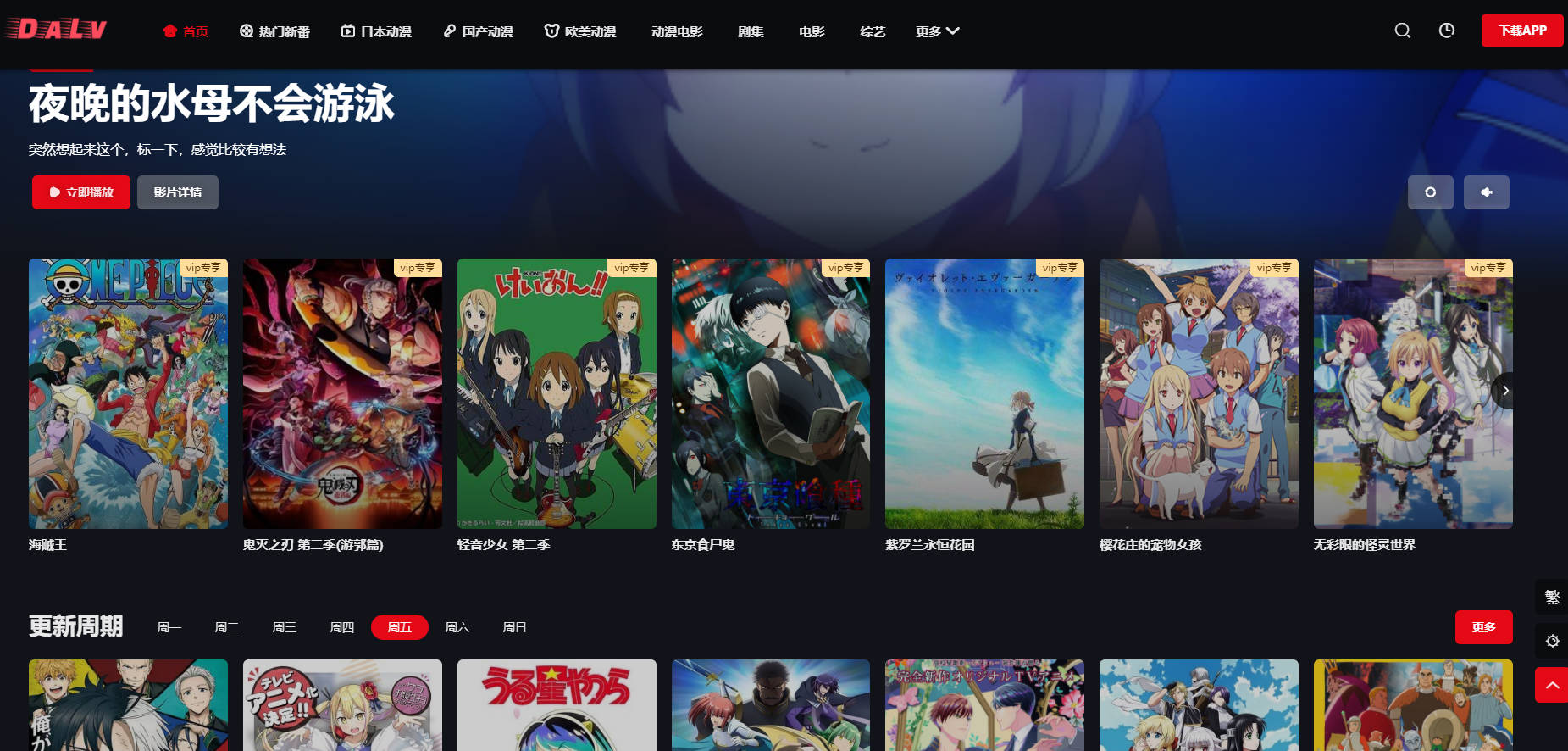Click the 紫罗兰永恒花园 title link
Viewport: 1568px width, 751px height.
pos(930,545)
